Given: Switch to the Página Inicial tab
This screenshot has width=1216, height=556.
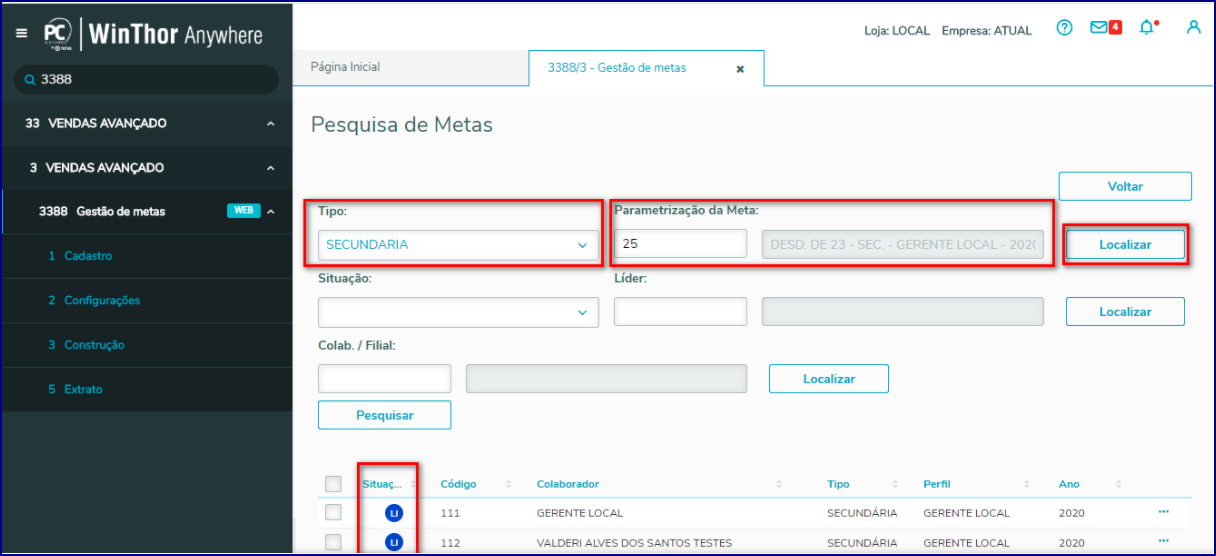Looking at the screenshot, I should [345, 67].
